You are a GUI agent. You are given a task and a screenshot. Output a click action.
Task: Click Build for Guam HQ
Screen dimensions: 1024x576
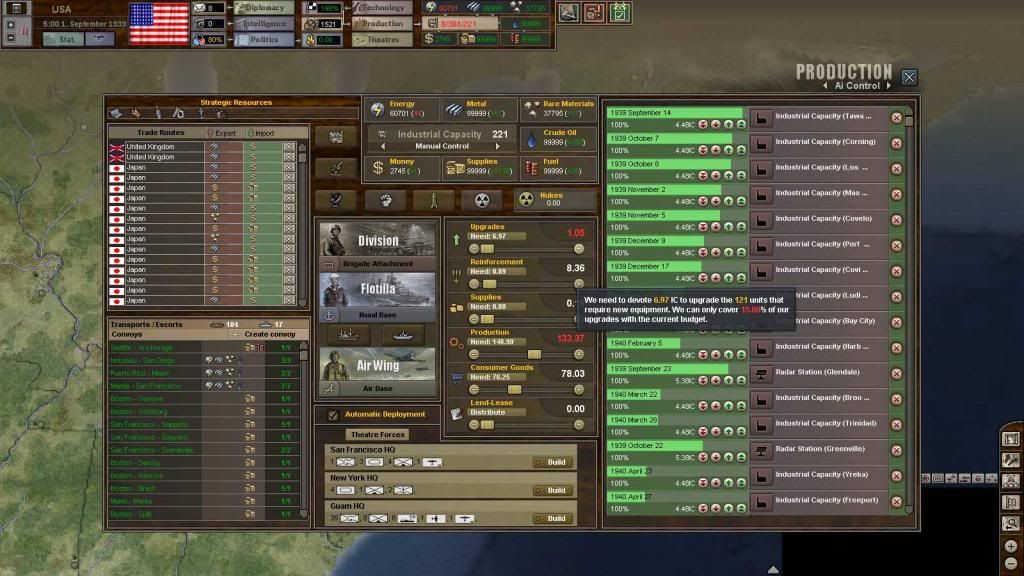[552, 519]
